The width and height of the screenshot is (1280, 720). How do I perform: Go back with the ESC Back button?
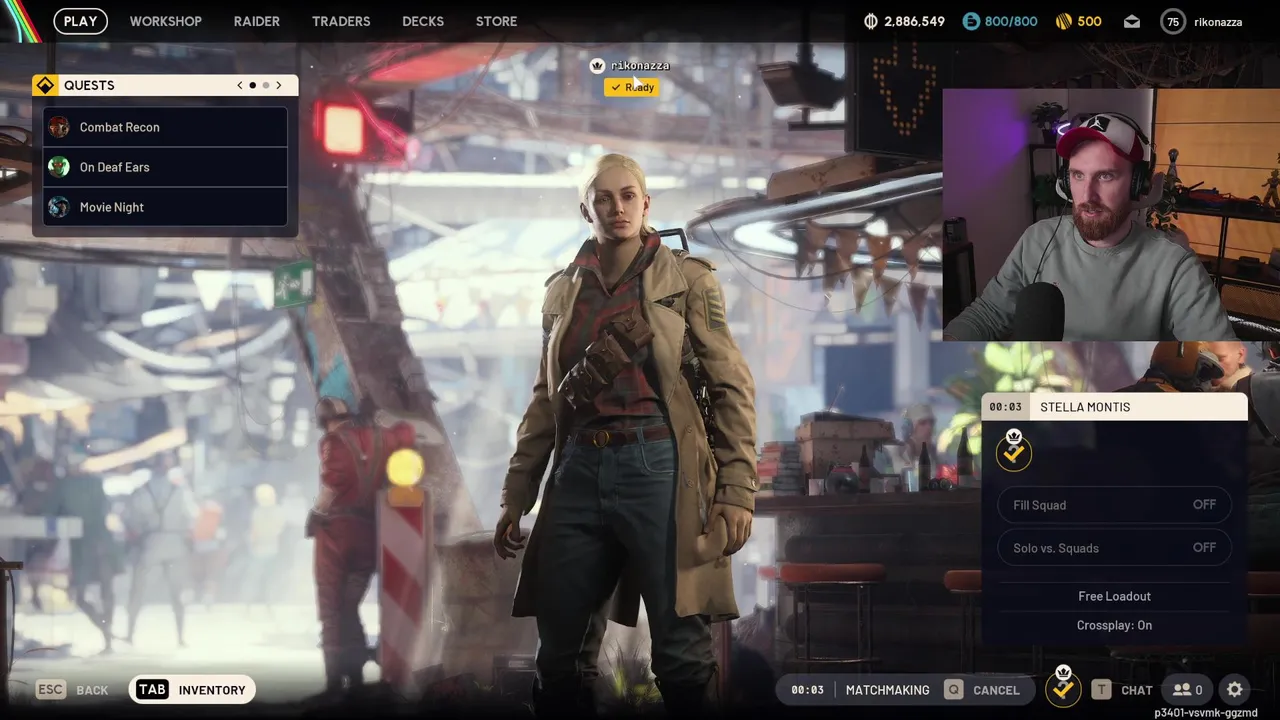click(x=73, y=690)
